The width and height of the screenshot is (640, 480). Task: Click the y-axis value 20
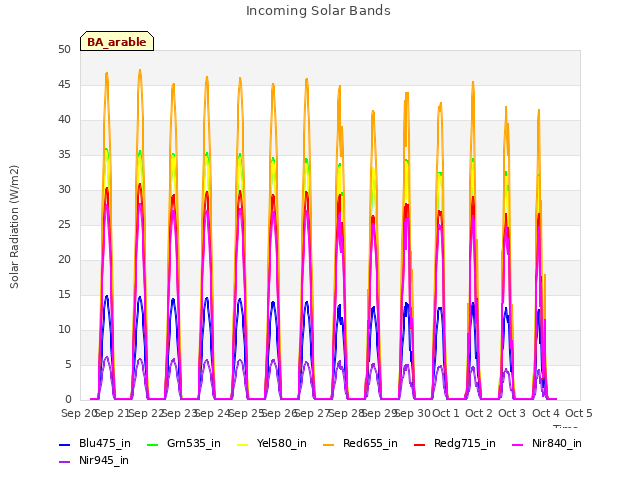click(64, 260)
